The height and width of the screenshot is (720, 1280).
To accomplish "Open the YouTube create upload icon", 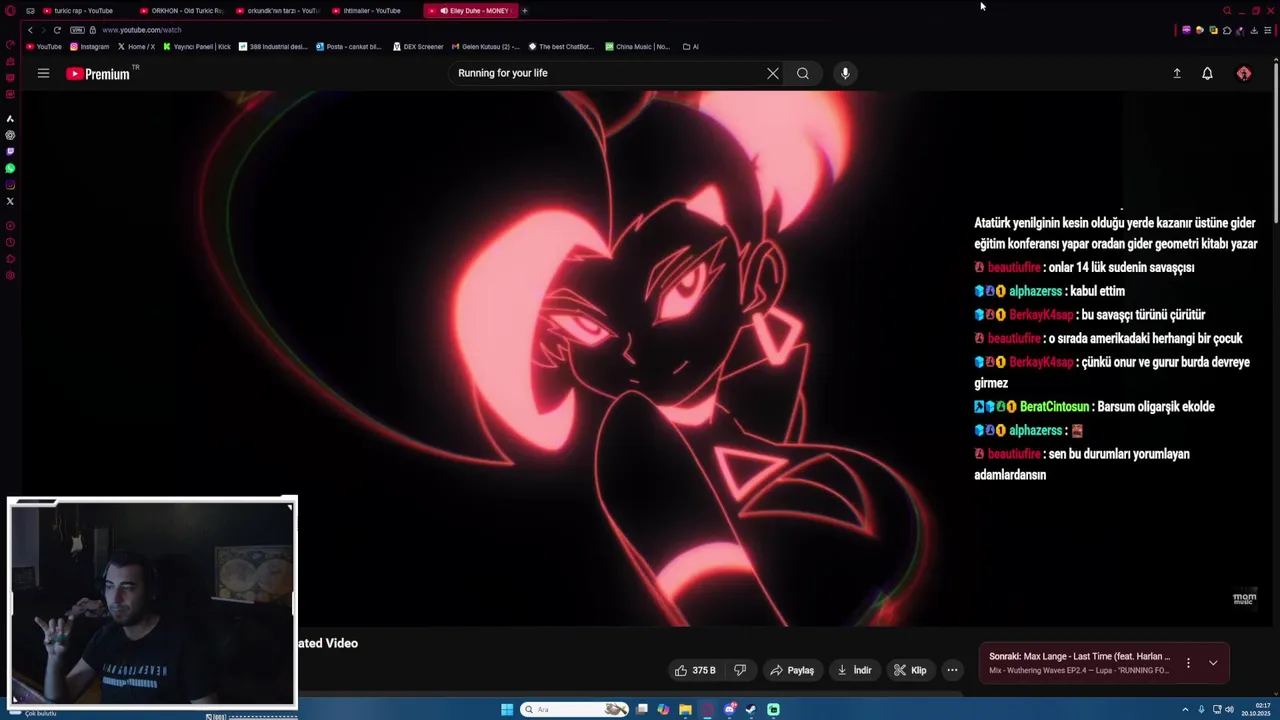I will tap(1177, 73).
